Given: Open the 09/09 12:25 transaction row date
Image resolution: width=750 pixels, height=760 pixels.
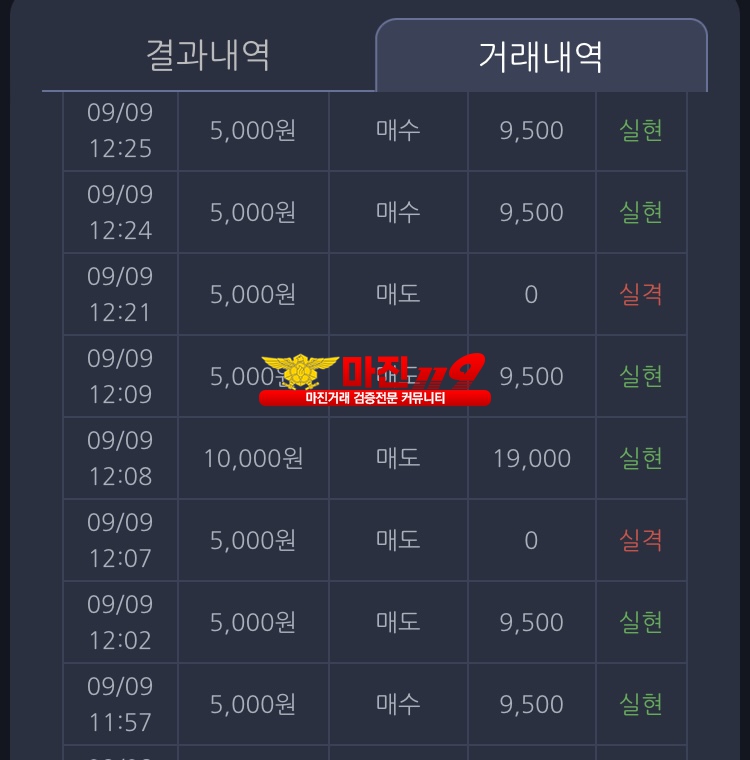Looking at the screenshot, I should coord(120,130).
